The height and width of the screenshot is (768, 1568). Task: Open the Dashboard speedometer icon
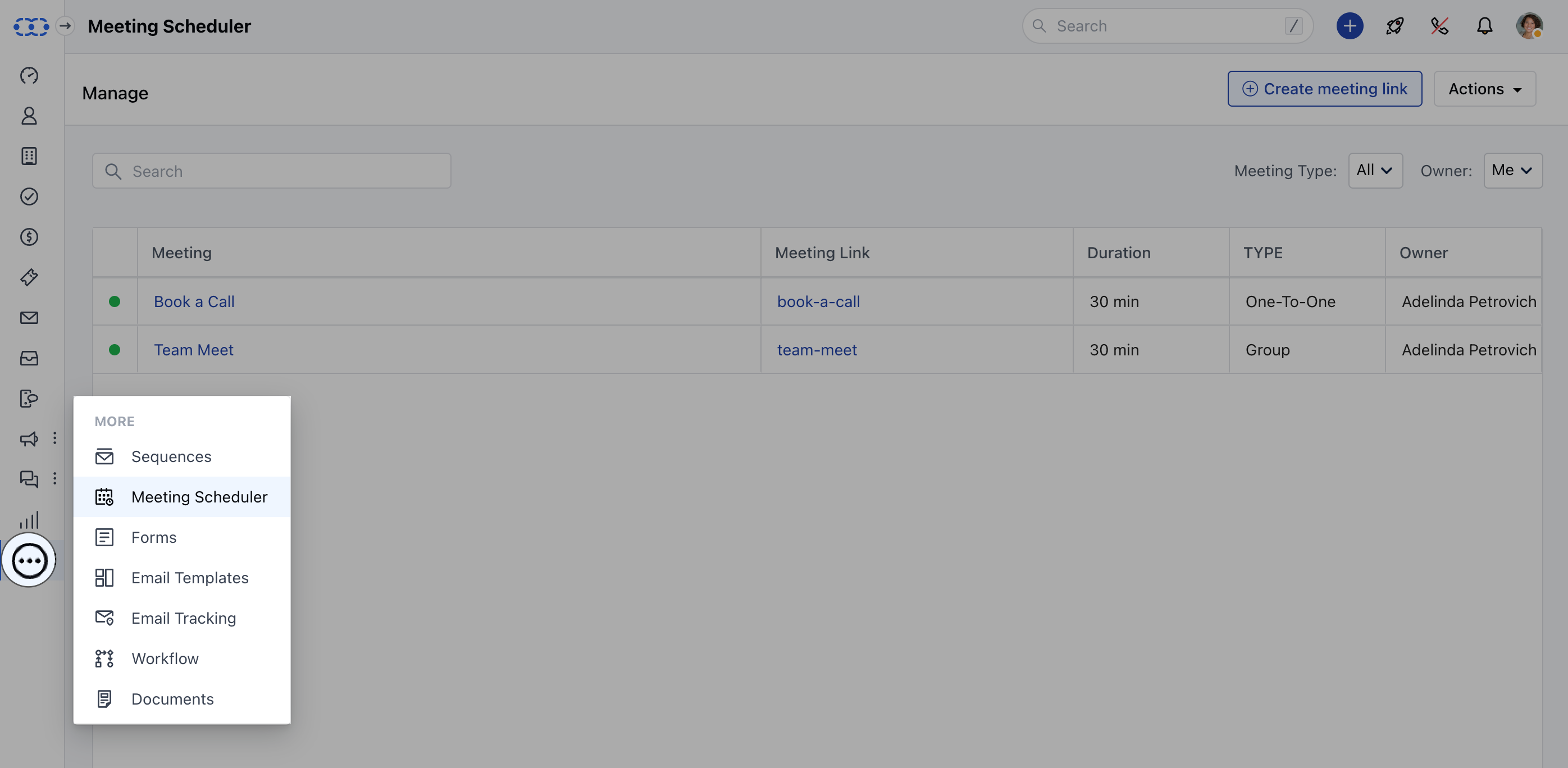pos(29,75)
